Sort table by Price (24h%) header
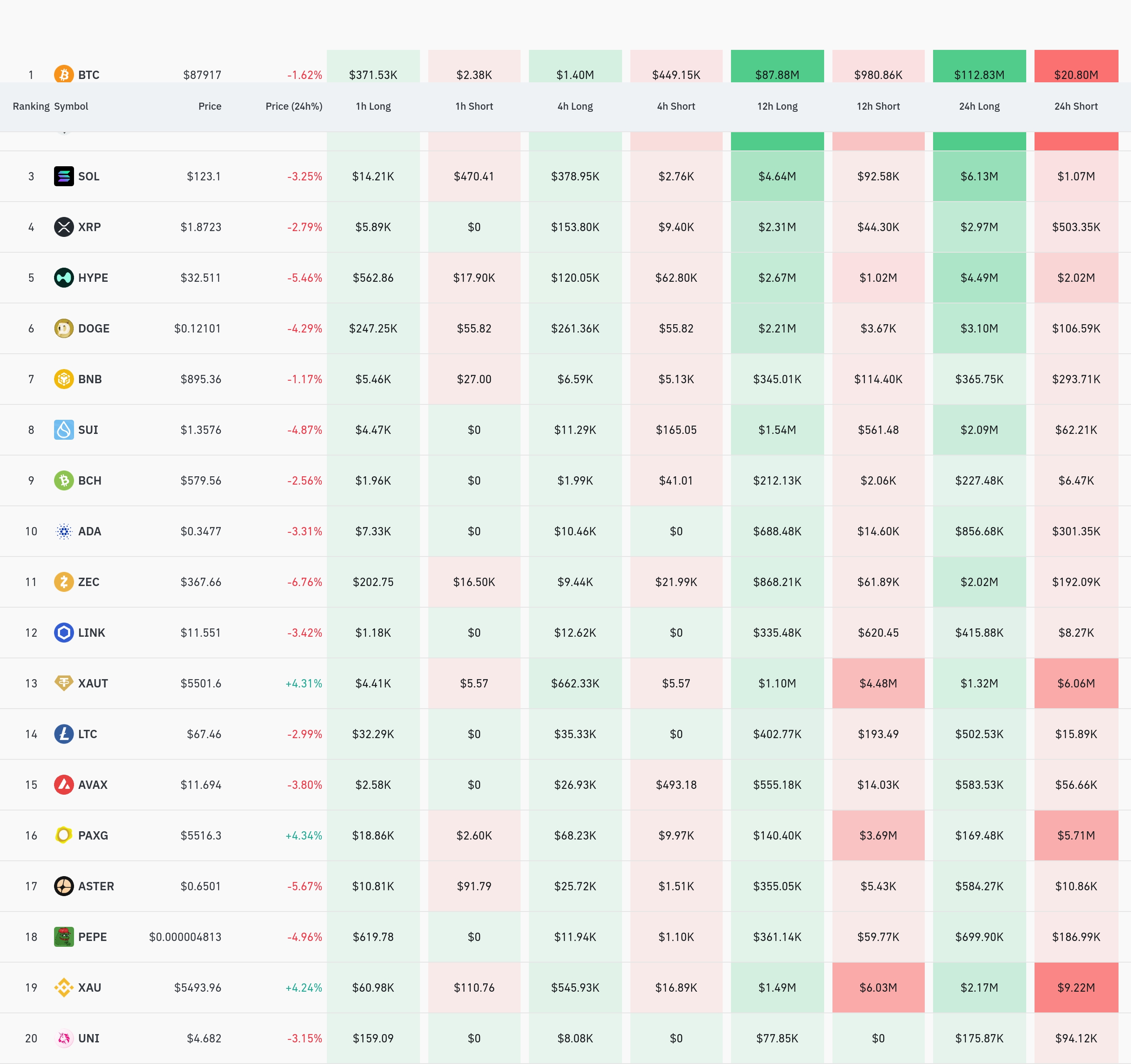The height and width of the screenshot is (1064, 1131). pos(294,106)
